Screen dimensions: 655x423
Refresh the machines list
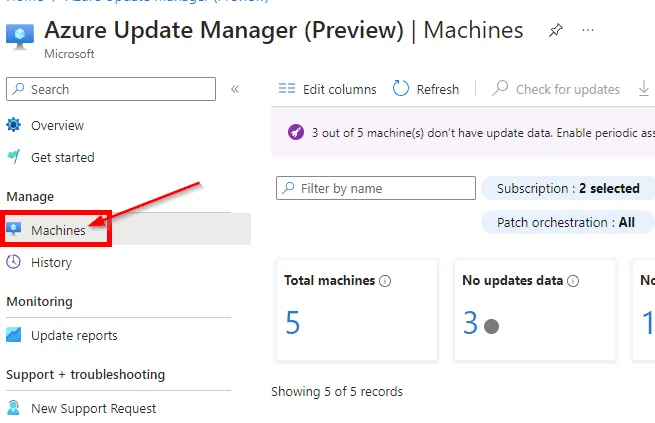pos(426,89)
